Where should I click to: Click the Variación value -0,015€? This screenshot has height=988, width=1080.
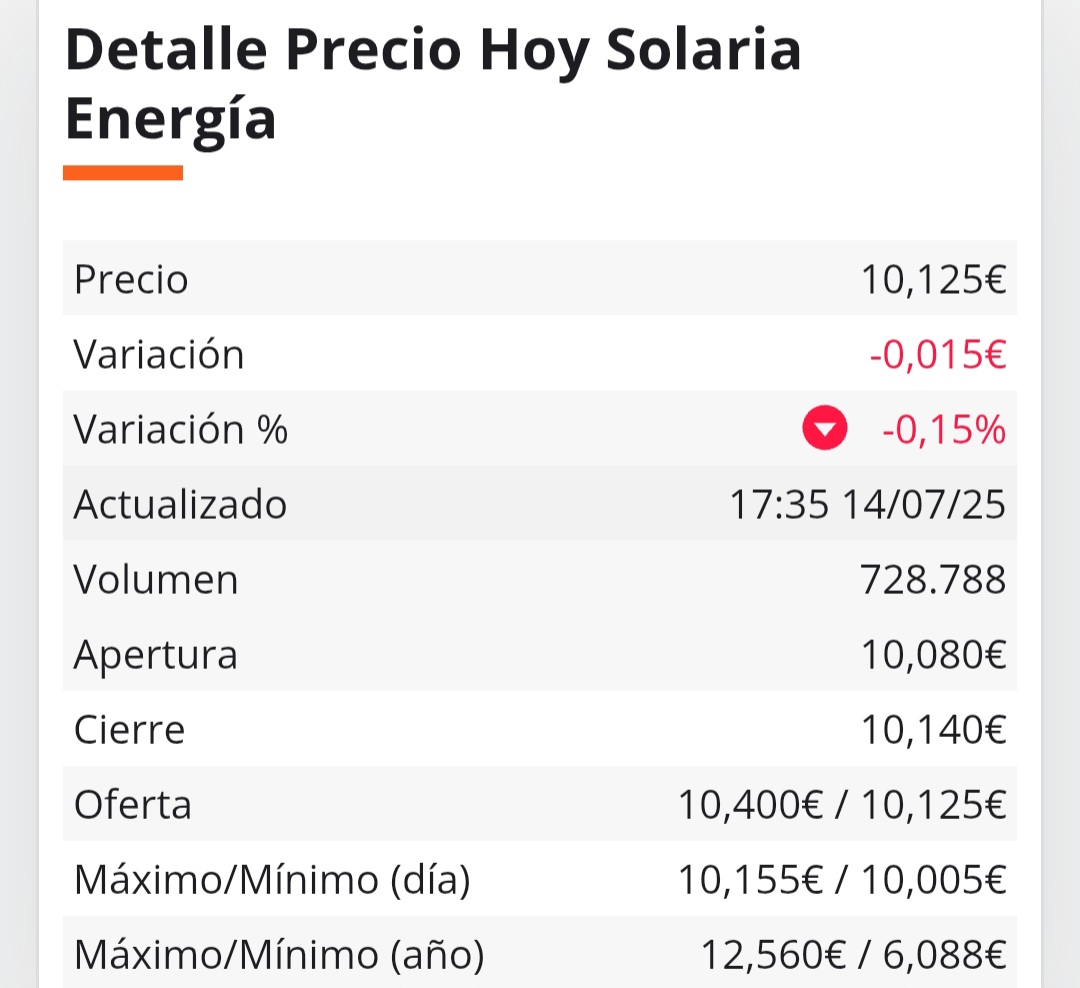pos(937,354)
